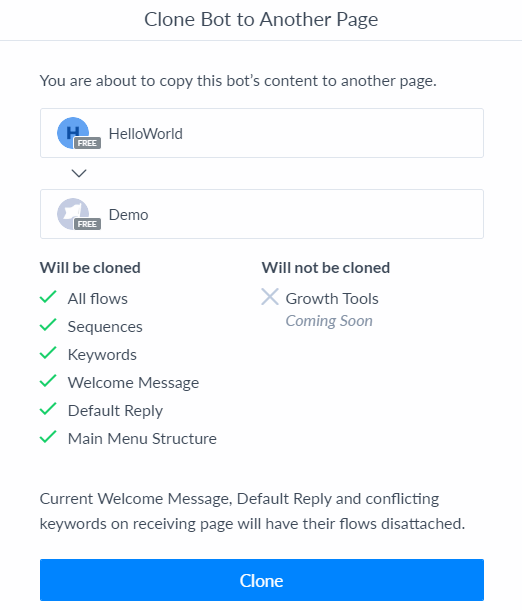
Task: Click the checkmark next to Sequences
Action: pyautogui.click(x=48, y=325)
